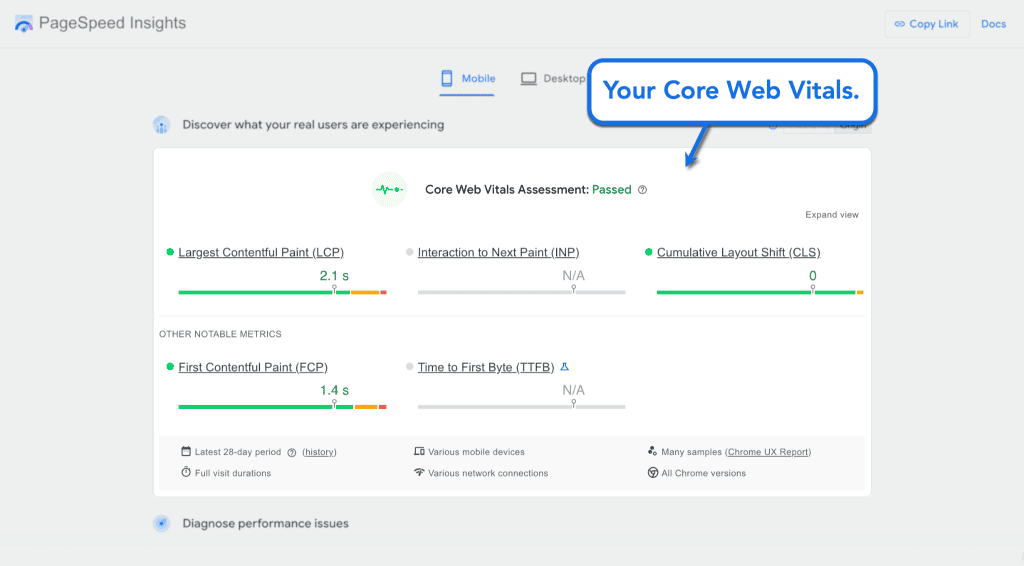
Task: Click the Various mobile devices text
Action: 476,452
